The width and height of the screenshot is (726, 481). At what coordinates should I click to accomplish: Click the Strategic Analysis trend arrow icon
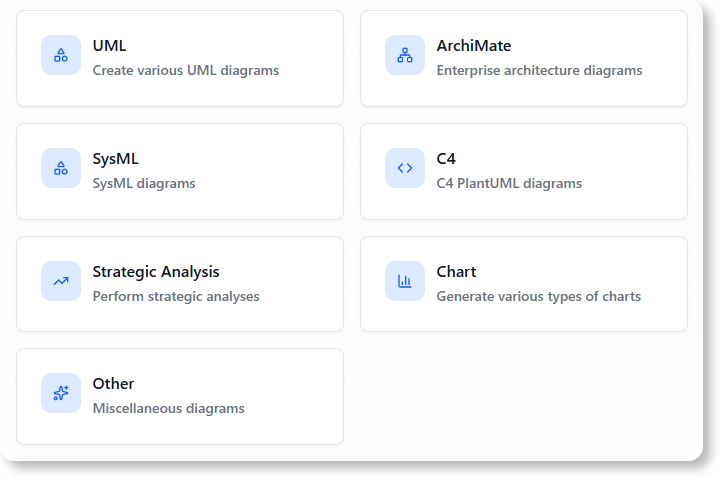click(x=61, y=281)
